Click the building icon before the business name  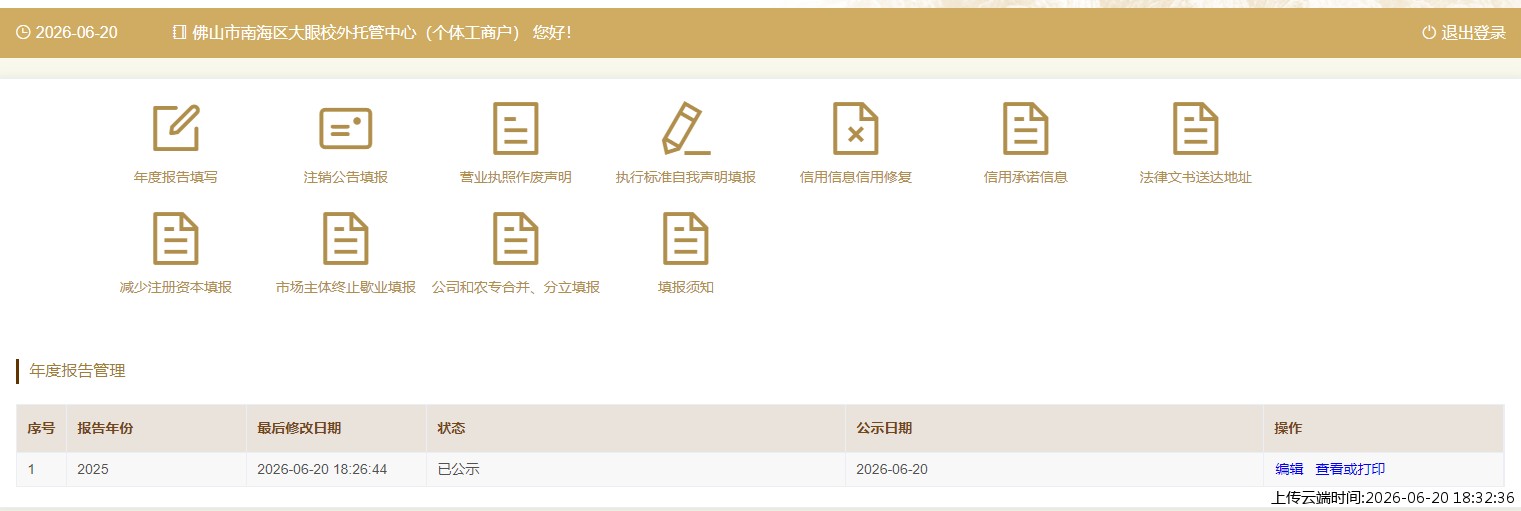pos(180,32)
